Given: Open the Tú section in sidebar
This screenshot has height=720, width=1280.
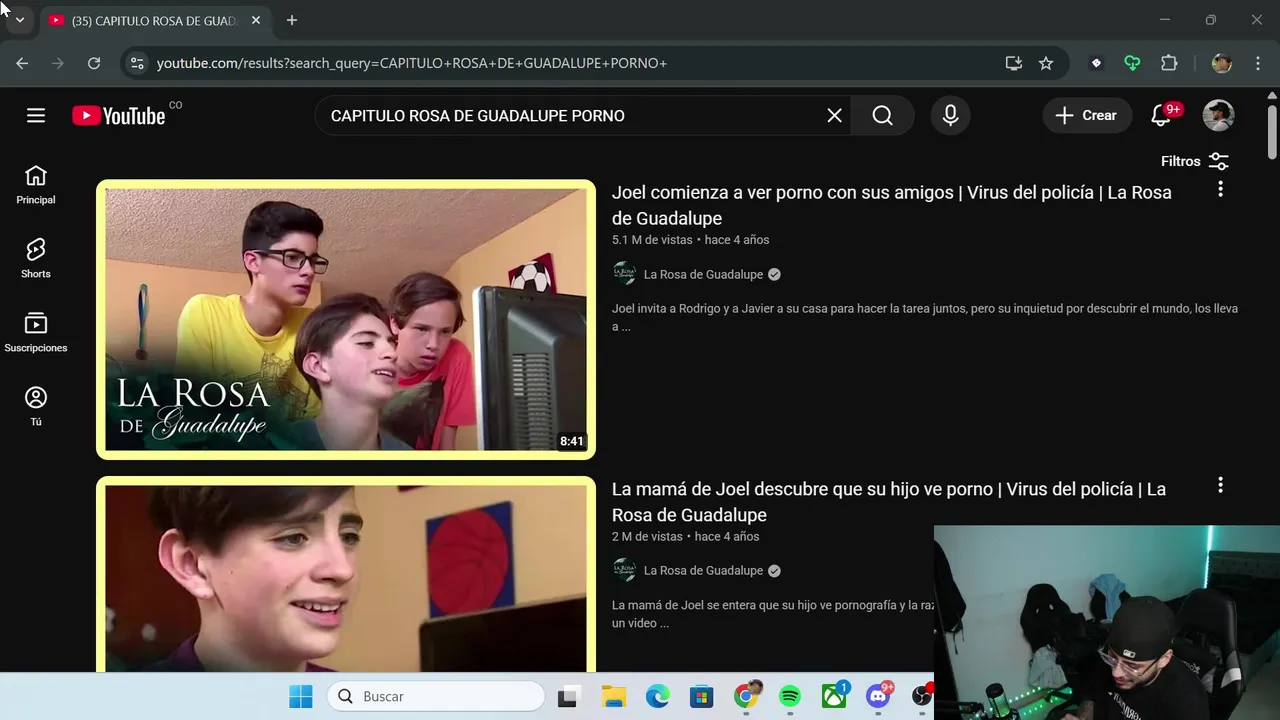Looking at the screenshot, I should [x=36, y=407].
